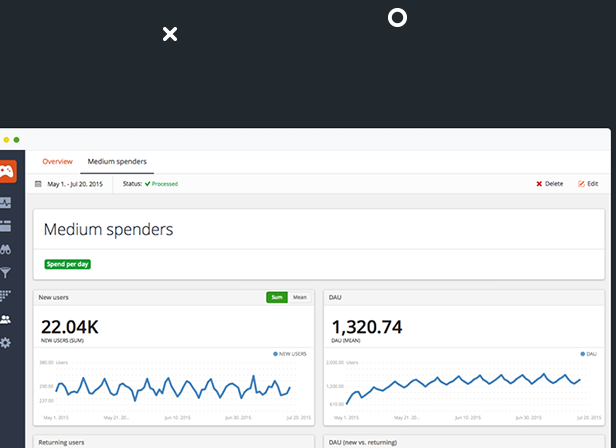Click the DAU line chart
The height and width of the screenshot is (448, 616).
tap(463, 387)
